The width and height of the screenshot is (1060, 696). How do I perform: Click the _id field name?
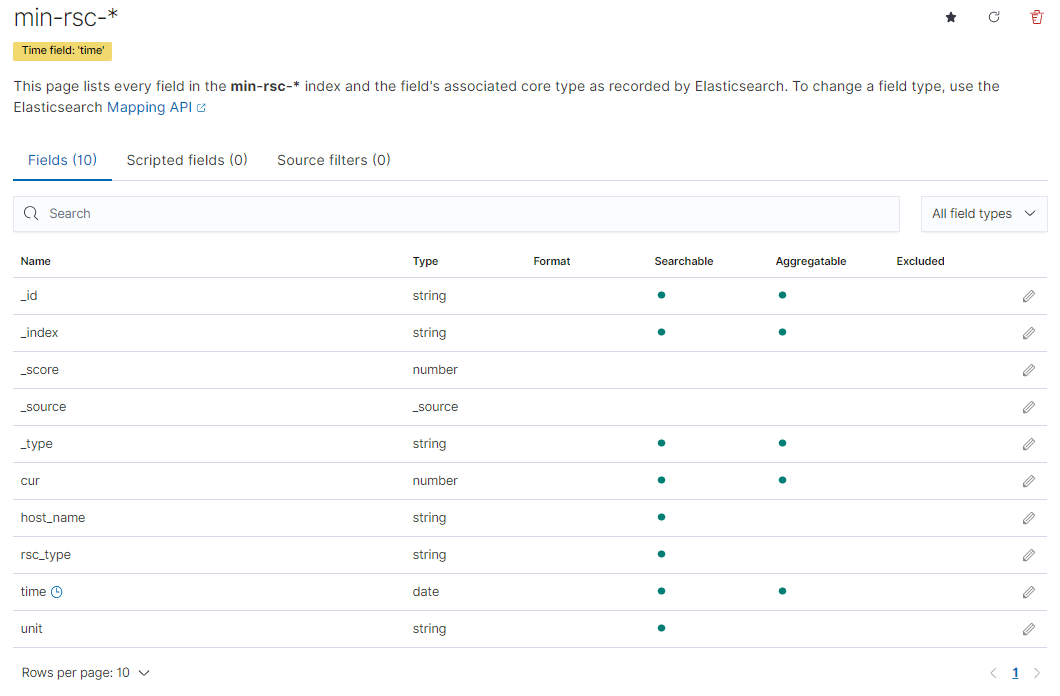(x=29, y=296)
